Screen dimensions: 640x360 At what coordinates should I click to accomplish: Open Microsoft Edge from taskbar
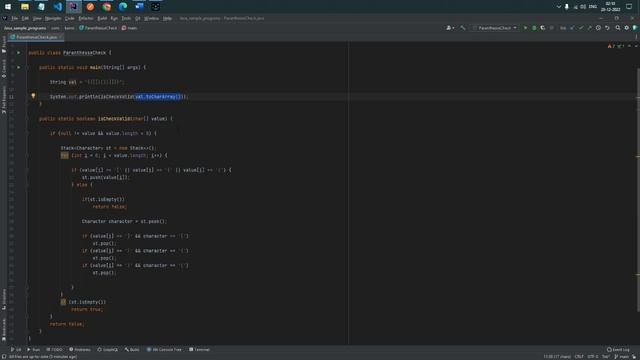[123, 7]
